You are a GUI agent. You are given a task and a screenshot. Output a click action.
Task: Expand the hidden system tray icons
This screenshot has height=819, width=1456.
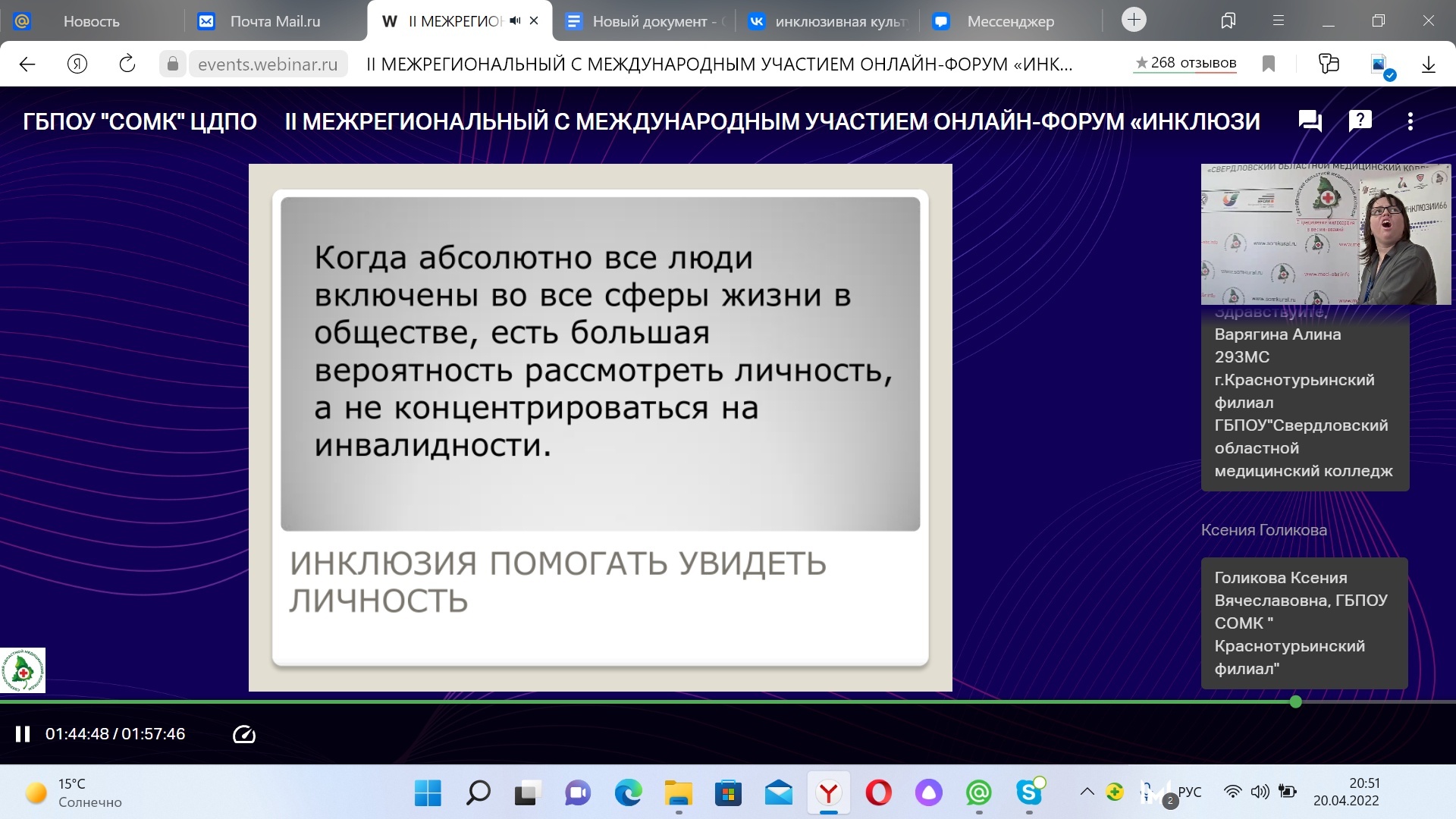[x=1087, y=792]
